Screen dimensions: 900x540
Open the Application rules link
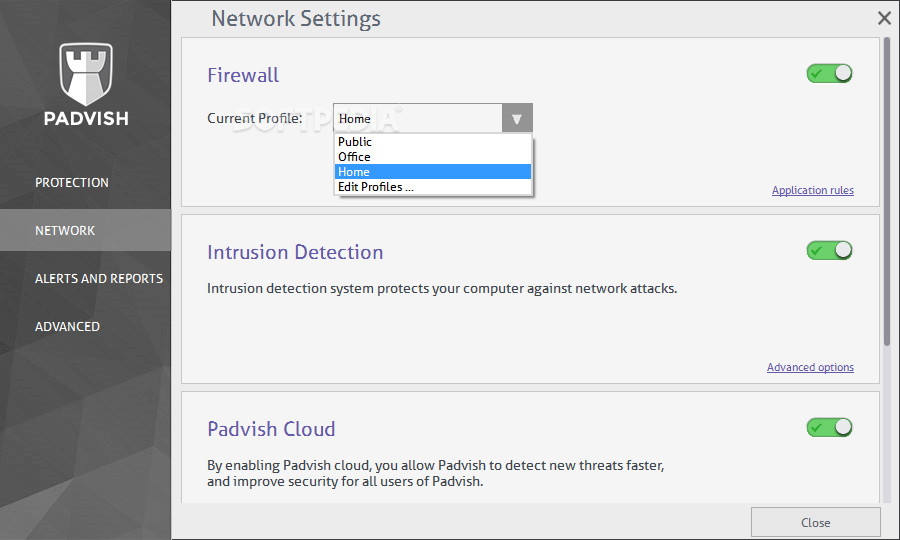click(x=812, y=190)
